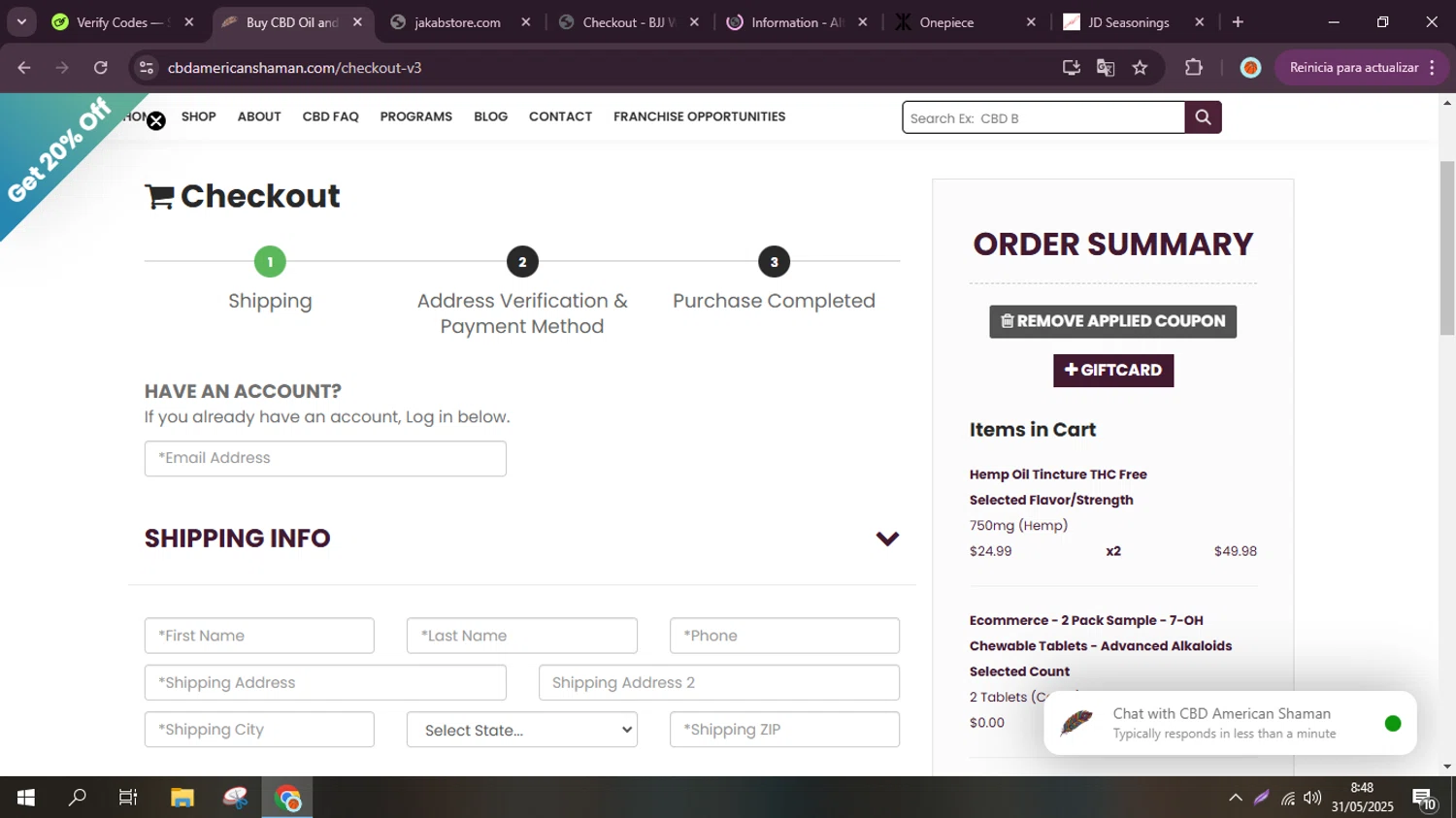Open the PROGRAMS menu
Viewport: 1456px width, 818px height.
[x=416, y=116]
